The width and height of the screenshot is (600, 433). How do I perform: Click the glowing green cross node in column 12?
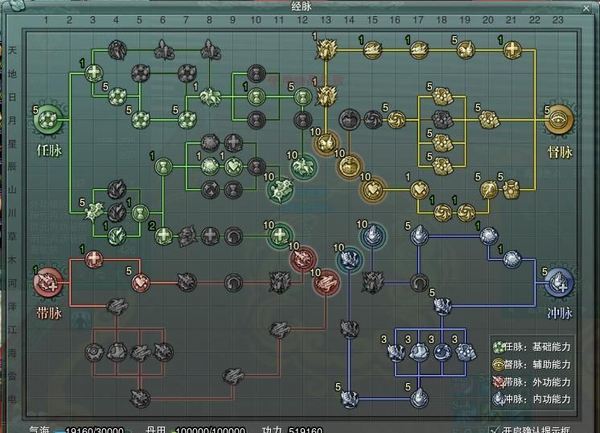tap(302, 97)
